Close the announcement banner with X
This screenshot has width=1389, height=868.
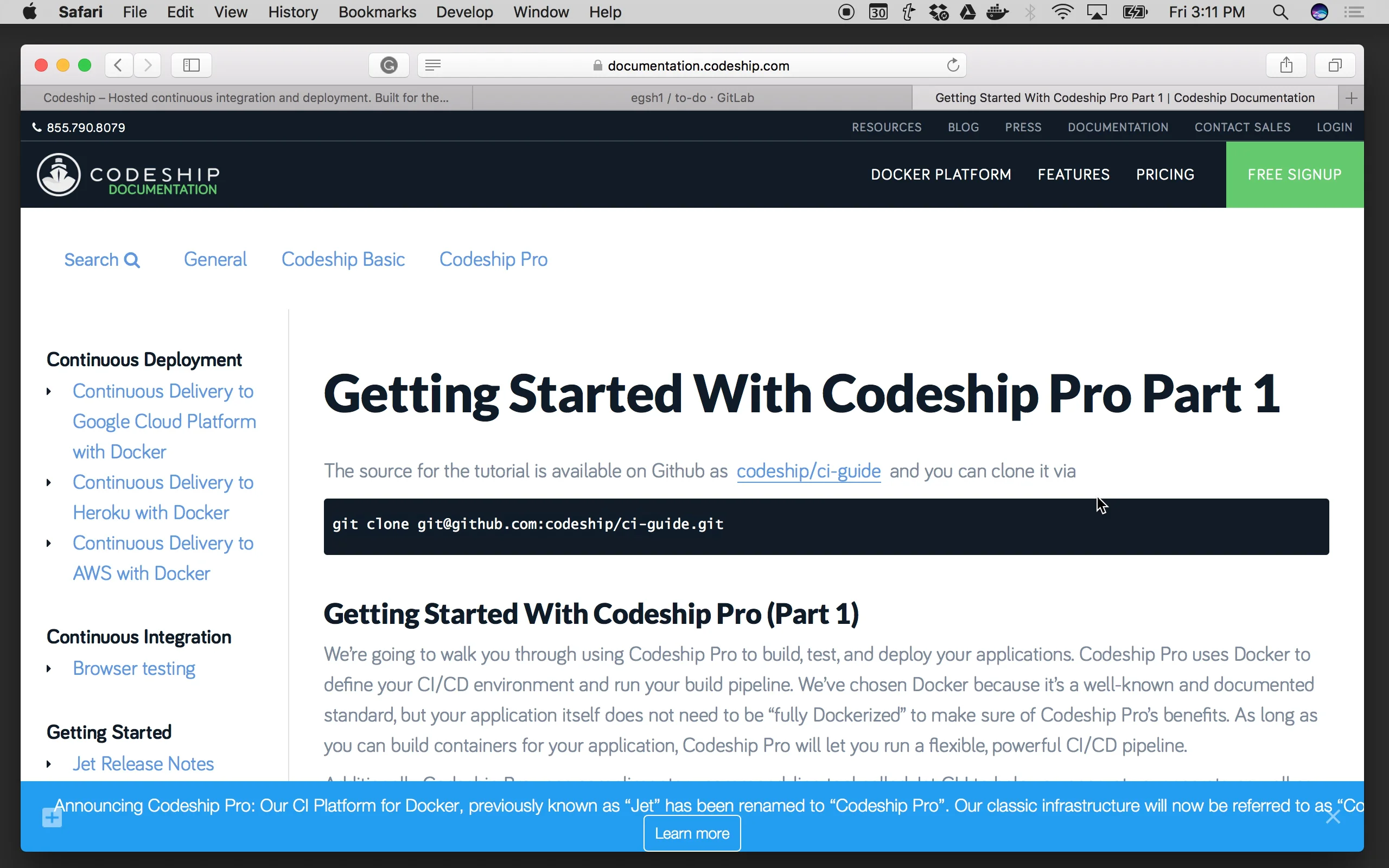1333,816
